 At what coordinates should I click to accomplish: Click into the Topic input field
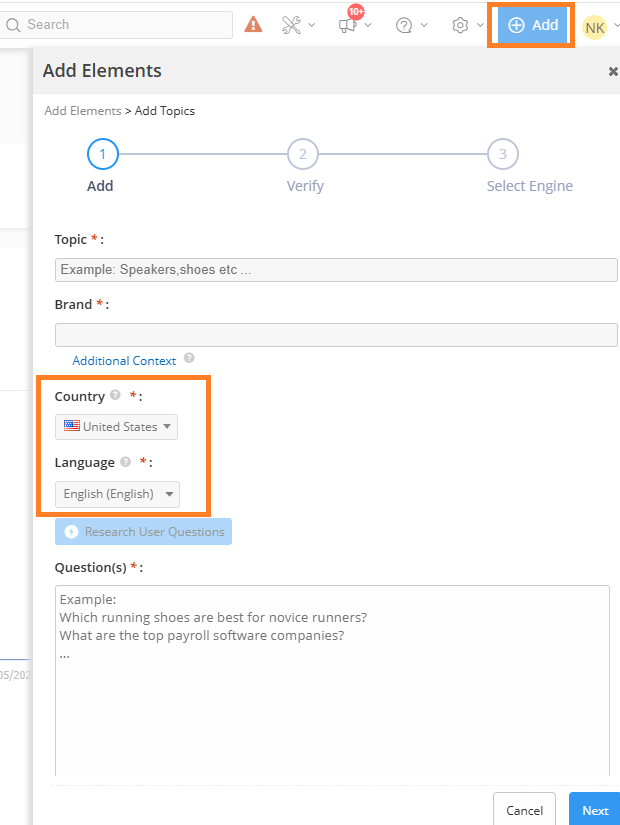pos(336,270)
